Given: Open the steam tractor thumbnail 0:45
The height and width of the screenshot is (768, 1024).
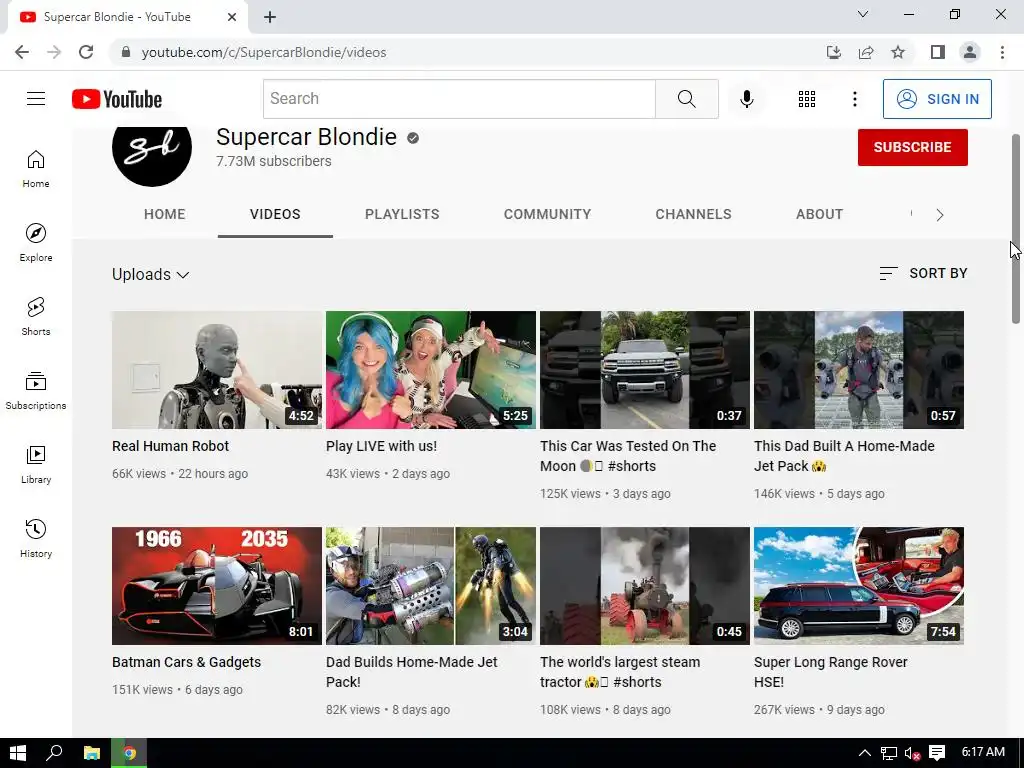Looking at the screenshot, I should point(645,586).
